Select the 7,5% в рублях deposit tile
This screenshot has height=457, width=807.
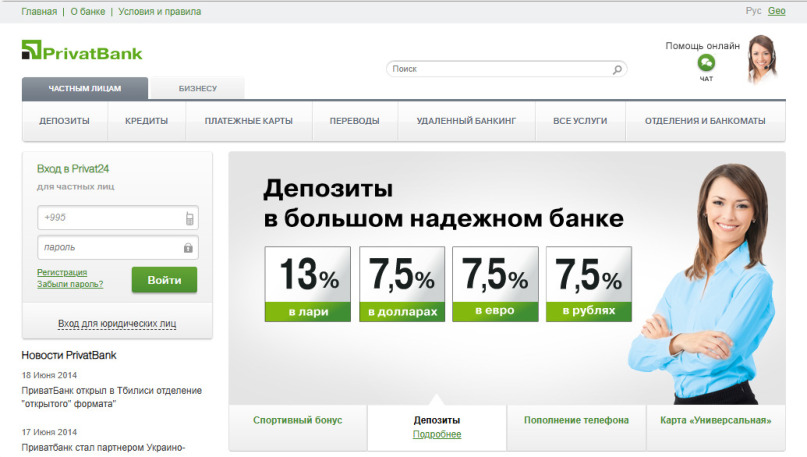[x=589, y=284]
